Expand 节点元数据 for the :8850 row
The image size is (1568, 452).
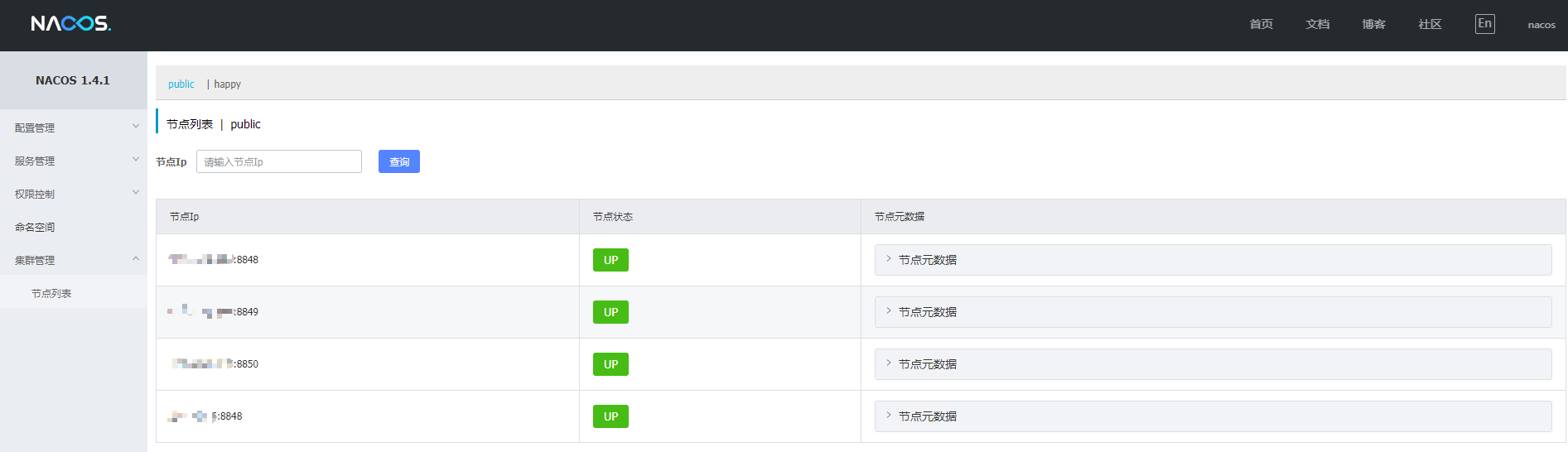[1213, 364]
